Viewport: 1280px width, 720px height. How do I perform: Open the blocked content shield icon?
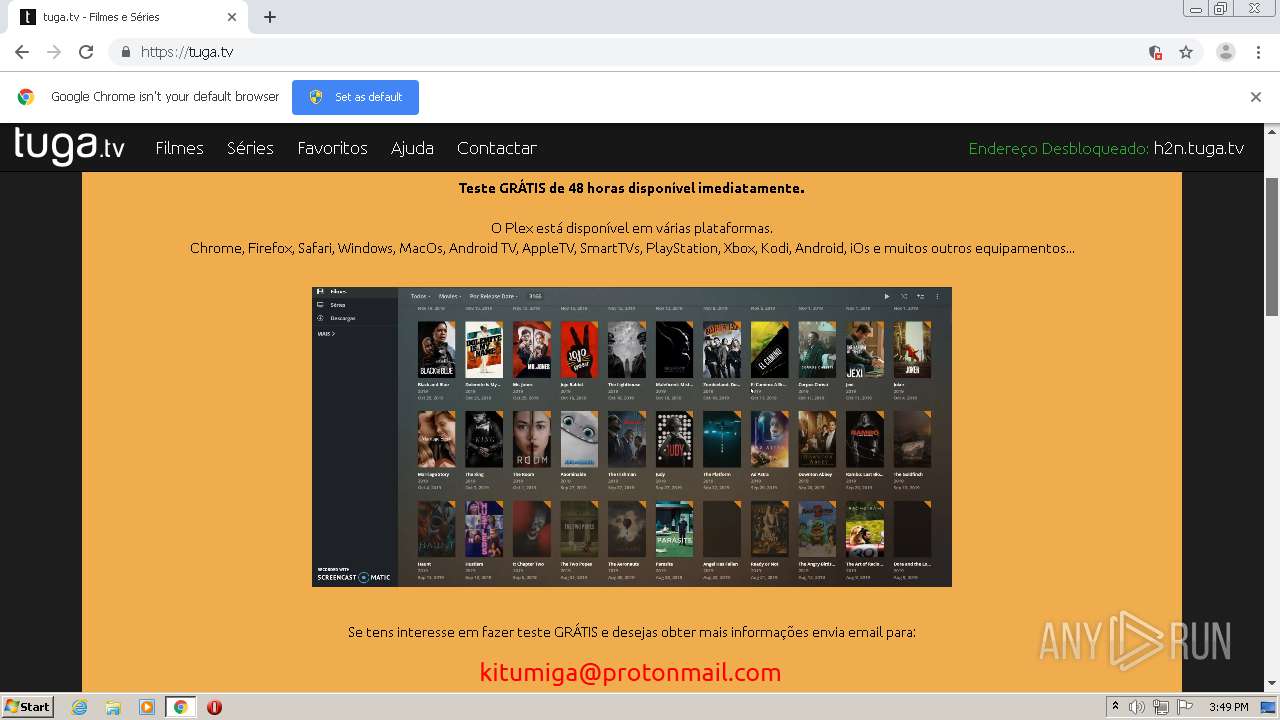[x=1155, y=52]
